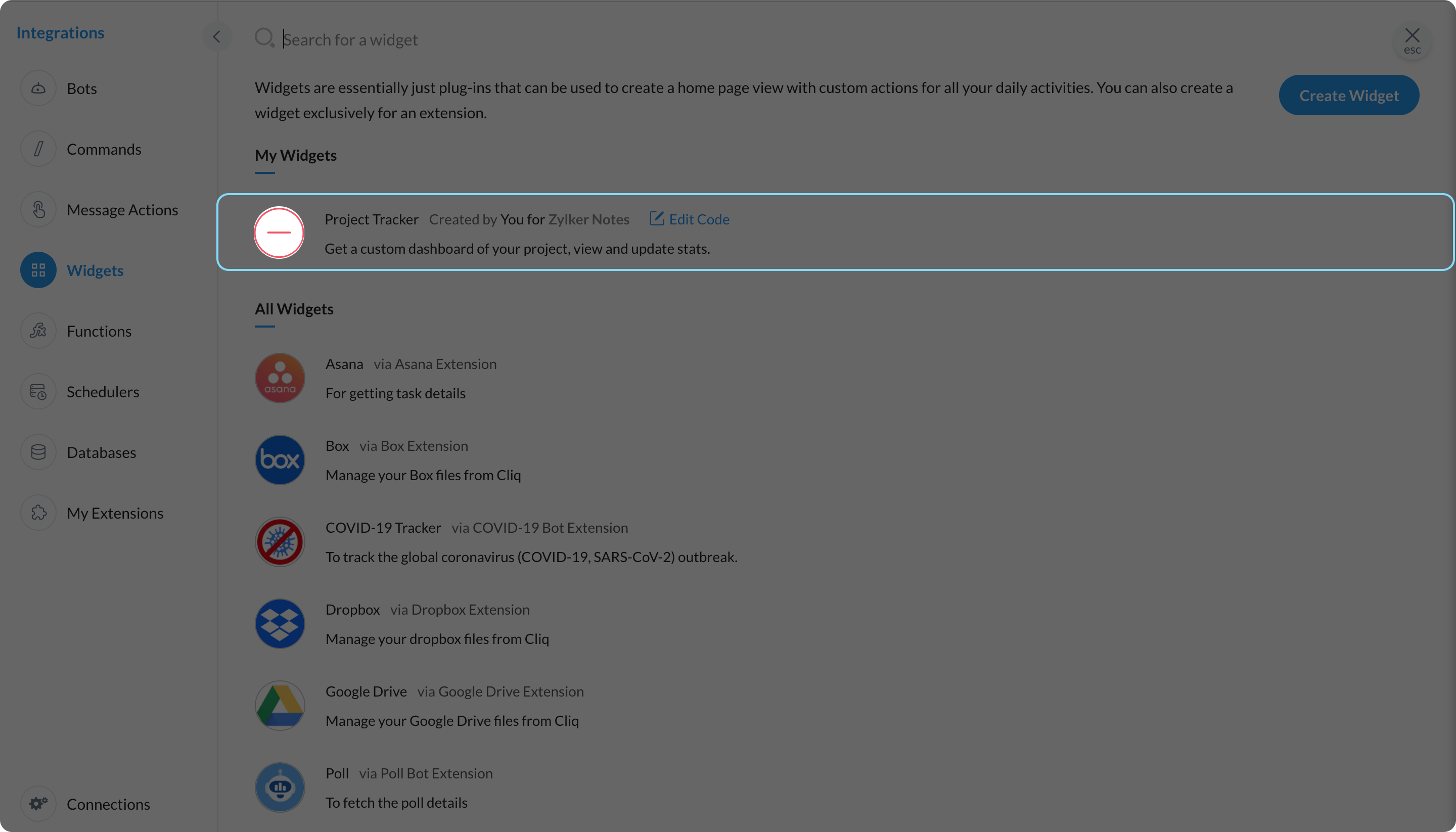The height and width of the screenshot is (832, 1456).
Task: Open the Schedulers calendar icon
Action: point(38,391)
